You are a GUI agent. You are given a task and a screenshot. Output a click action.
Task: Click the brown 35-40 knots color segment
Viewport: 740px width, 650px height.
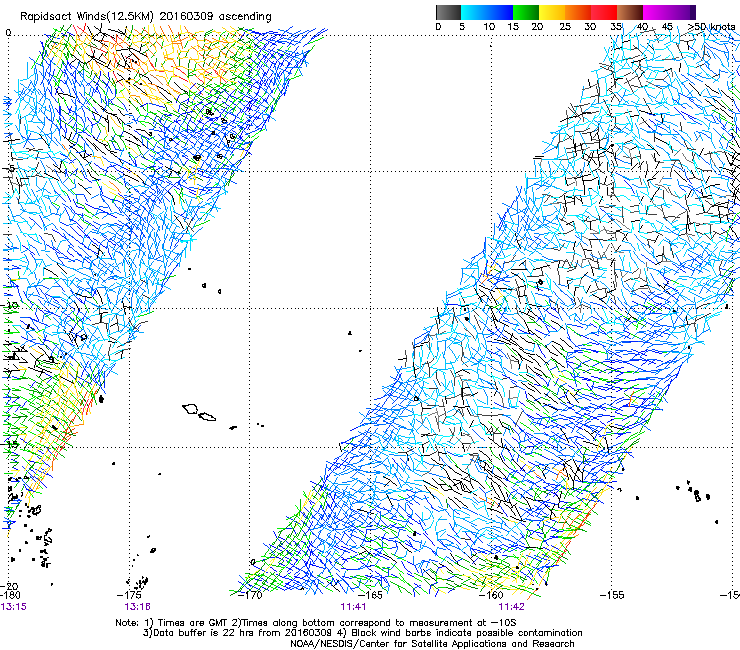point(630,12)
